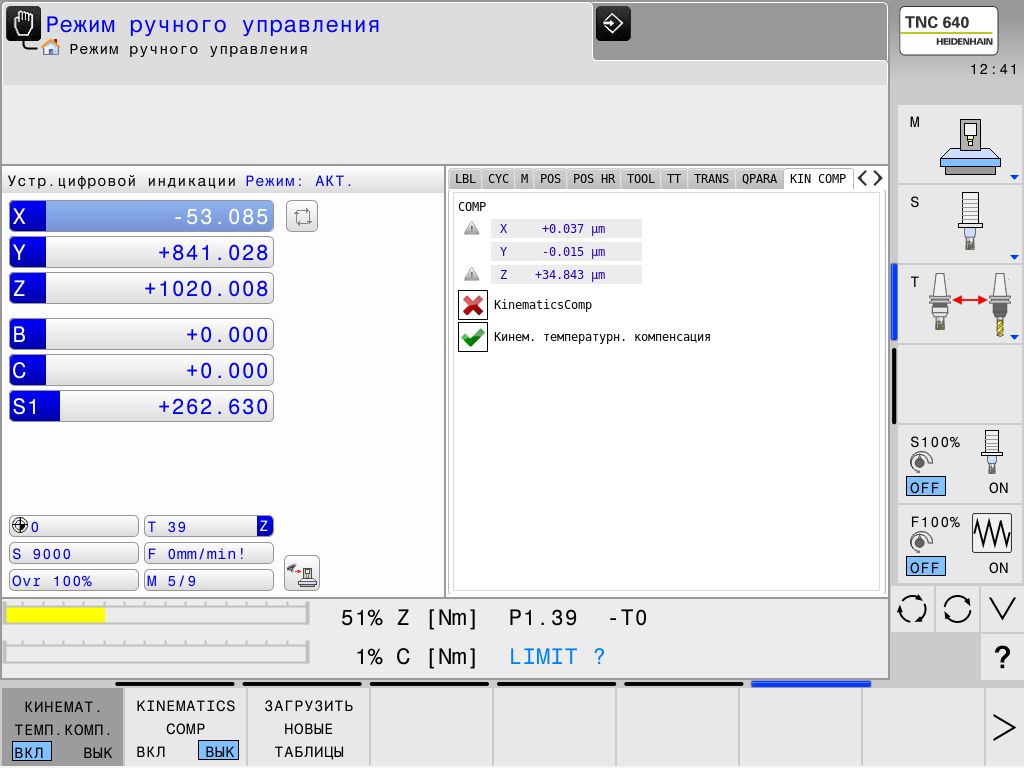Screen dimensions: 1024x768
Task: Click the machine probe icon near M 5/9
Action: (302, 572)
